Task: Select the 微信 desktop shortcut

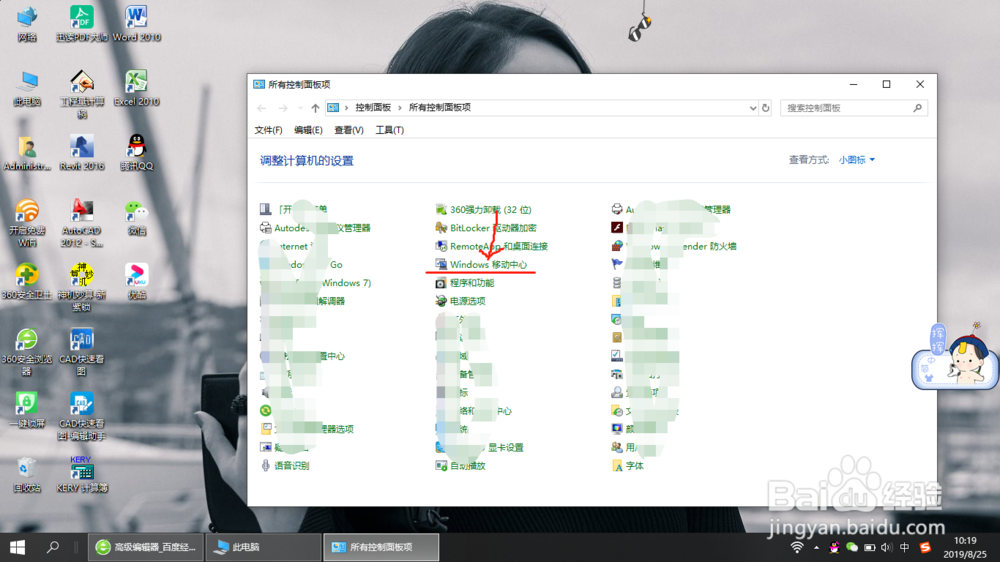Action: [x=136, y=217]
